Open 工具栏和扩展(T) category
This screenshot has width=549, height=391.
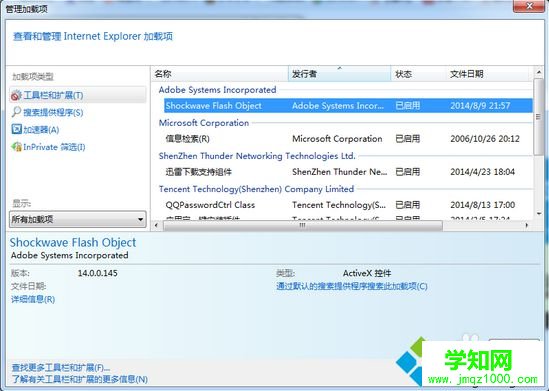(x=78, y=95)
